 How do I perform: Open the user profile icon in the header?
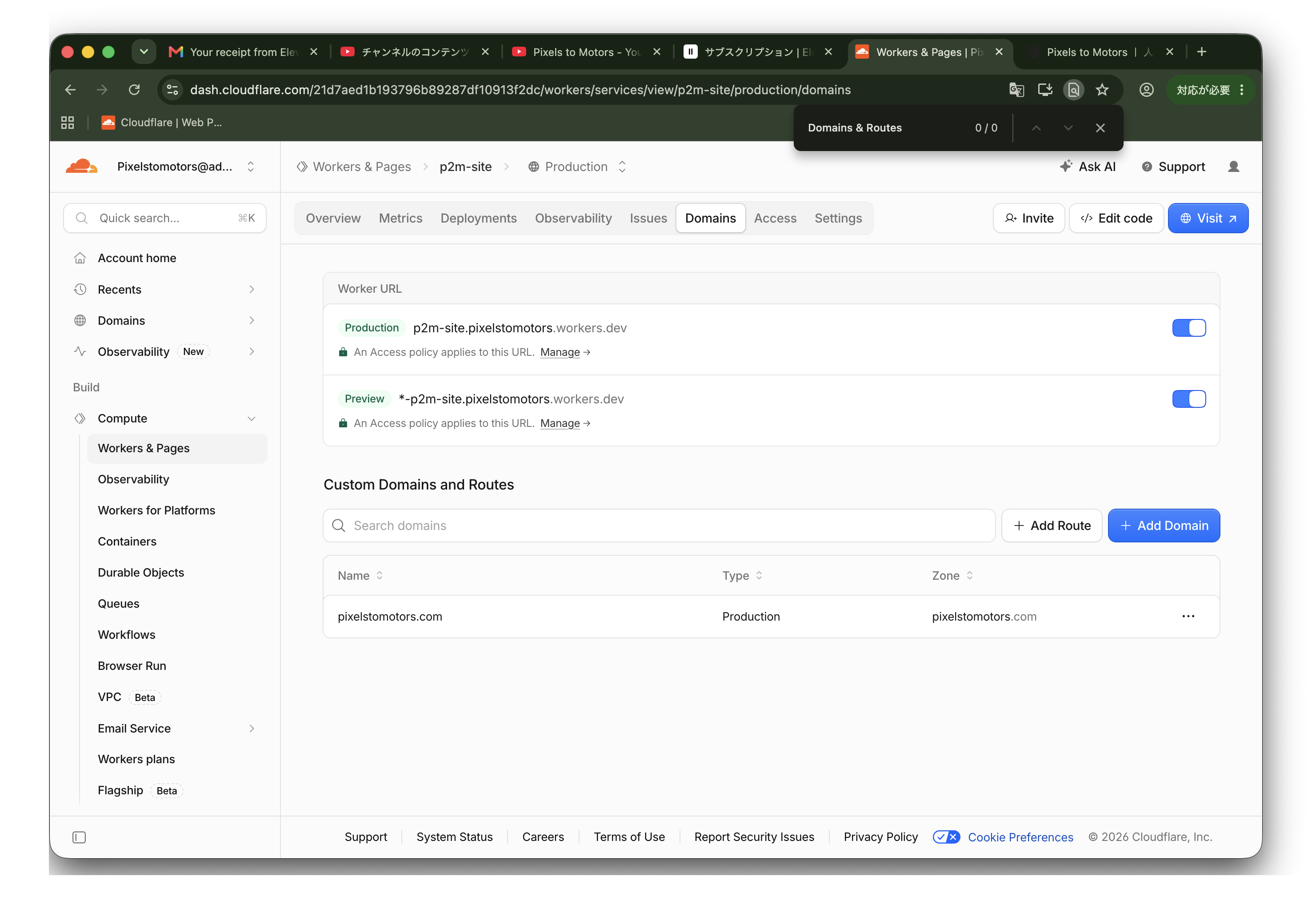pyautogui.click(x=1233, y=167)
